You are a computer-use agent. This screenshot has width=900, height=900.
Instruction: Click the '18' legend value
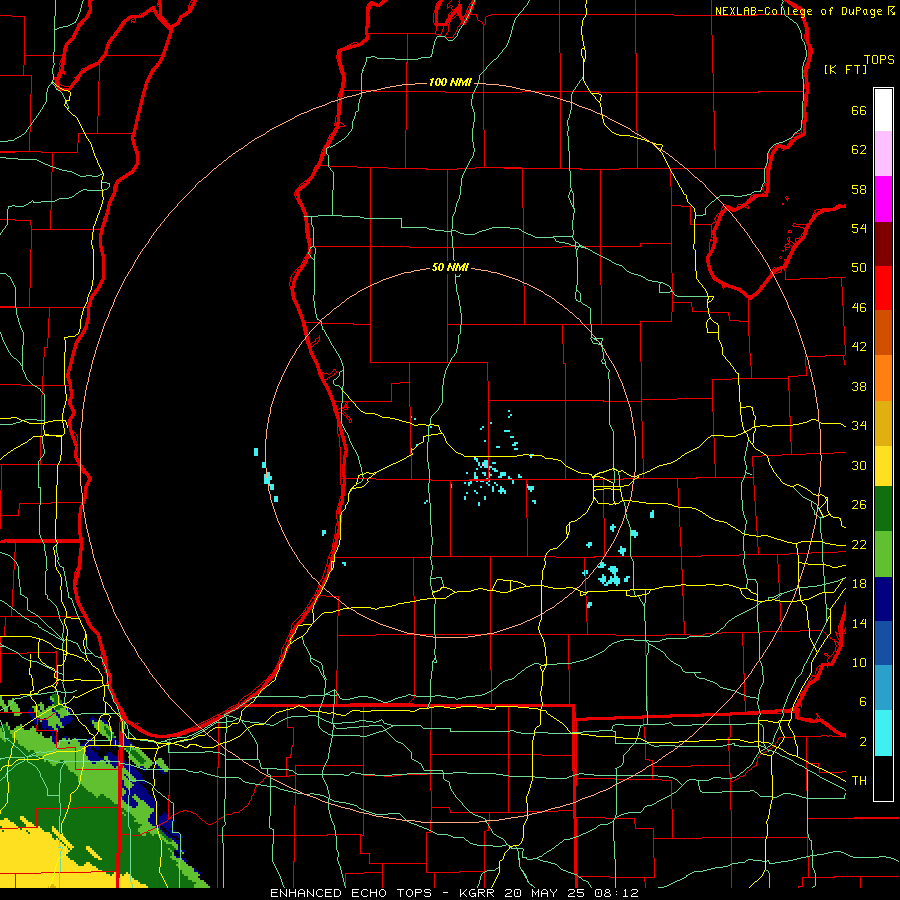859,584
